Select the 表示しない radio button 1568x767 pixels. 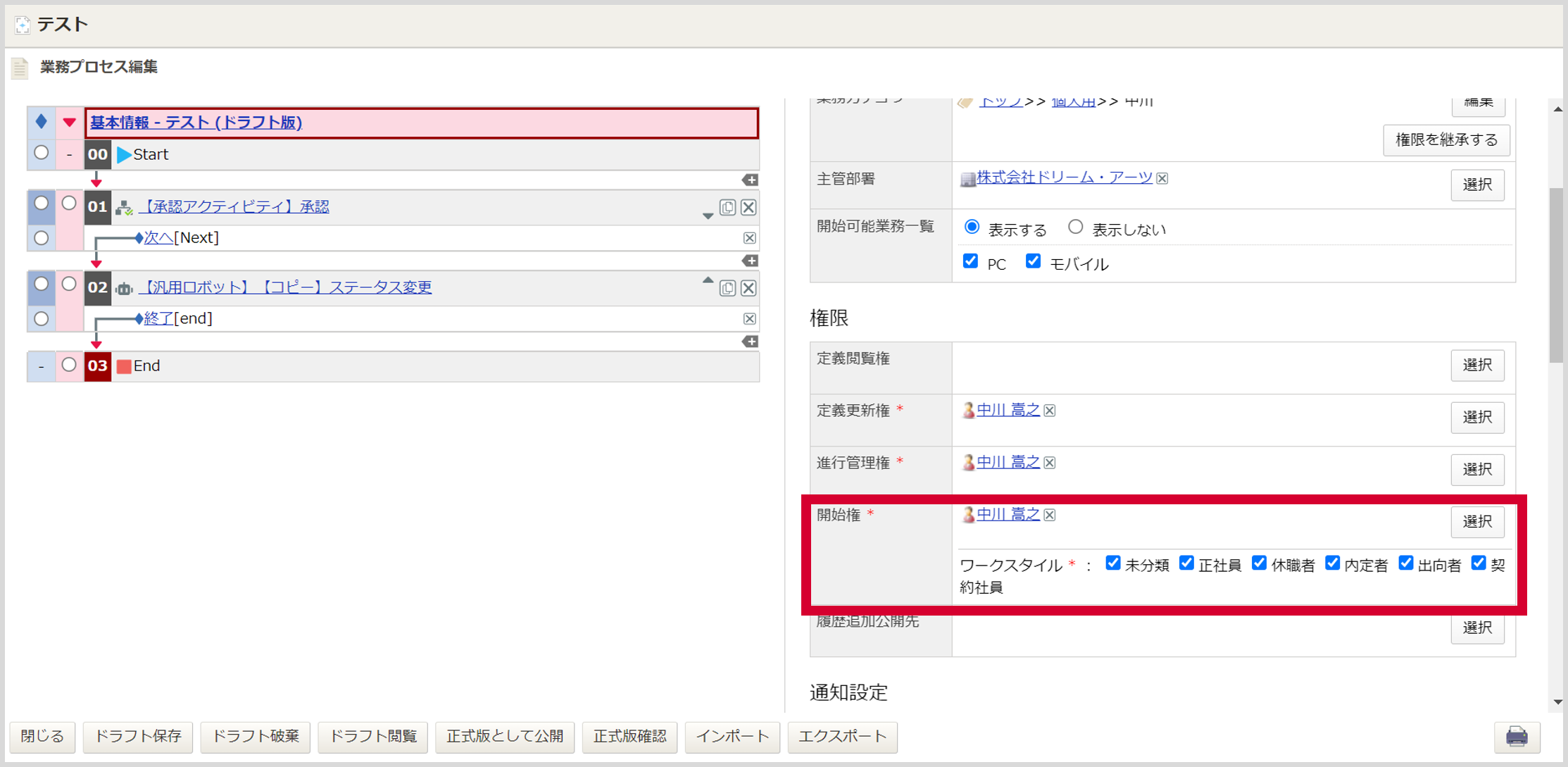coord(1075,227)
